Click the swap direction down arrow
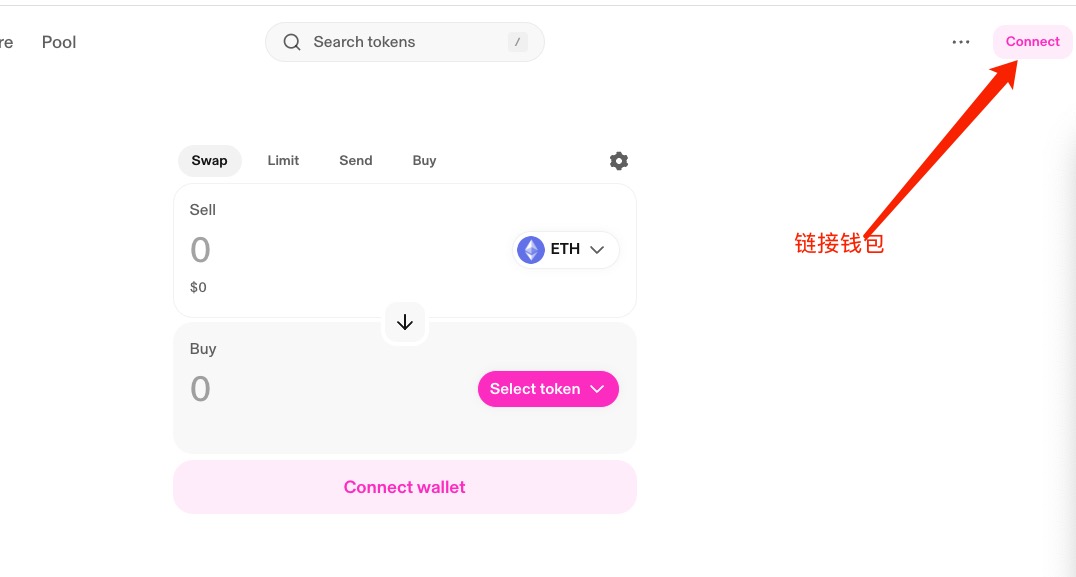This screenshot has height=577, width=1076. [x=405, y=322]
